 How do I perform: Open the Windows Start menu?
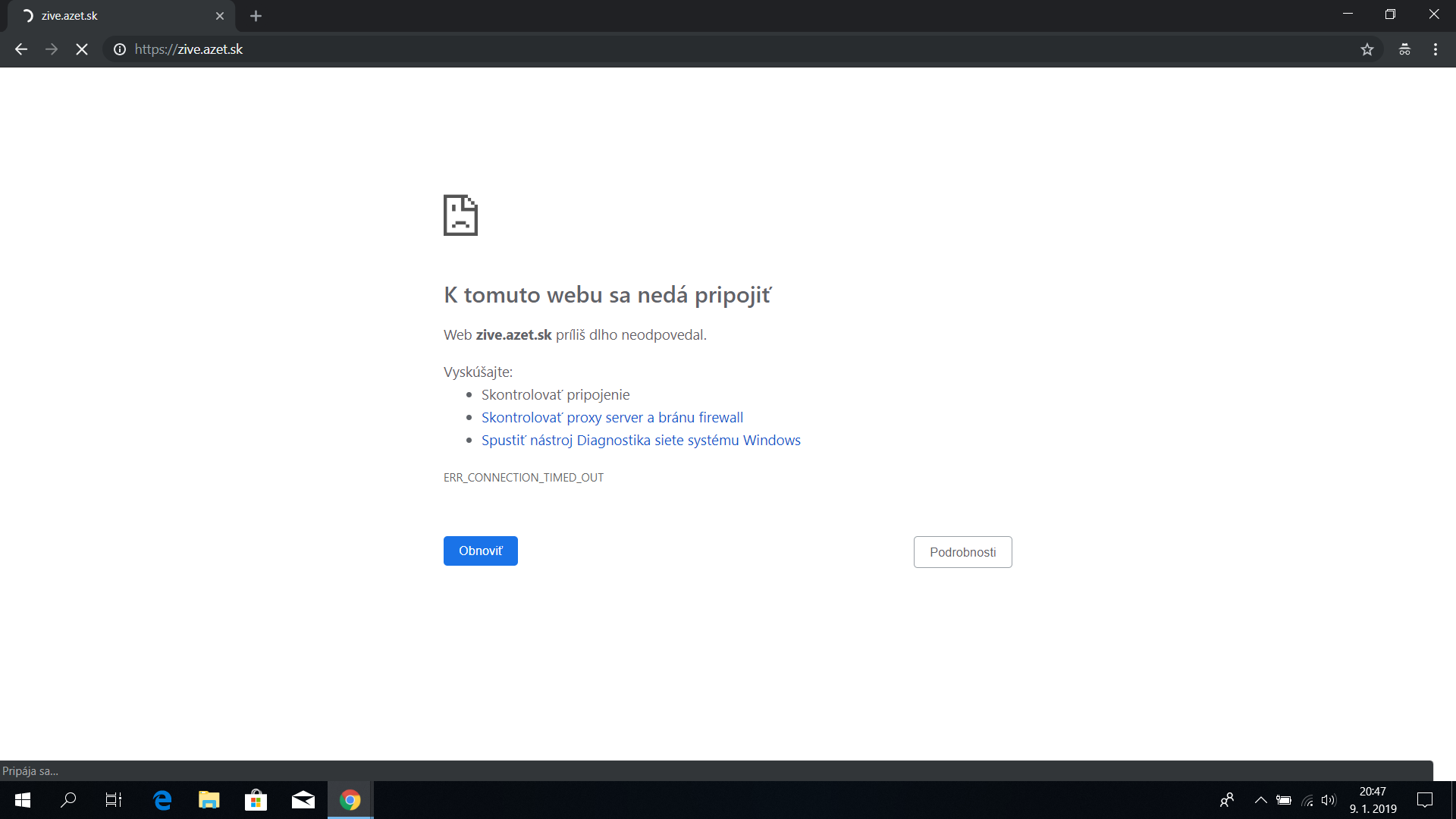point(23,800)
